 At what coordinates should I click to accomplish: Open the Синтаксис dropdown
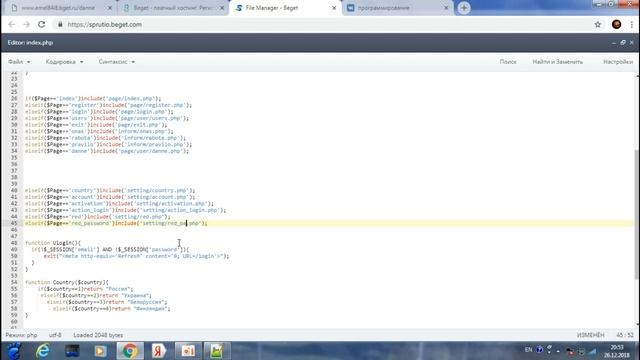(116, 62)
